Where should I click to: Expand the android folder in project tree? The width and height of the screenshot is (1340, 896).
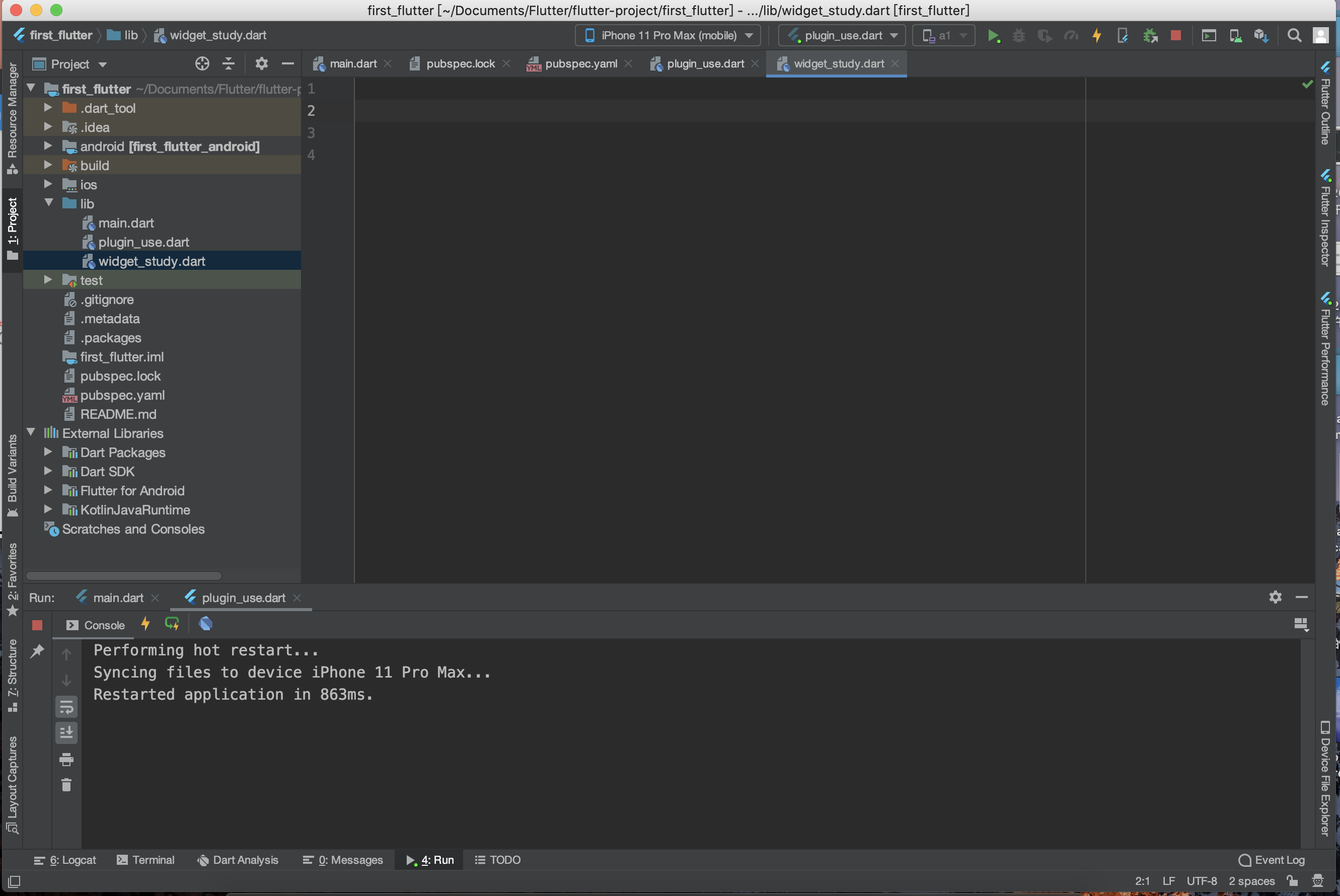[x=48, y=146]
